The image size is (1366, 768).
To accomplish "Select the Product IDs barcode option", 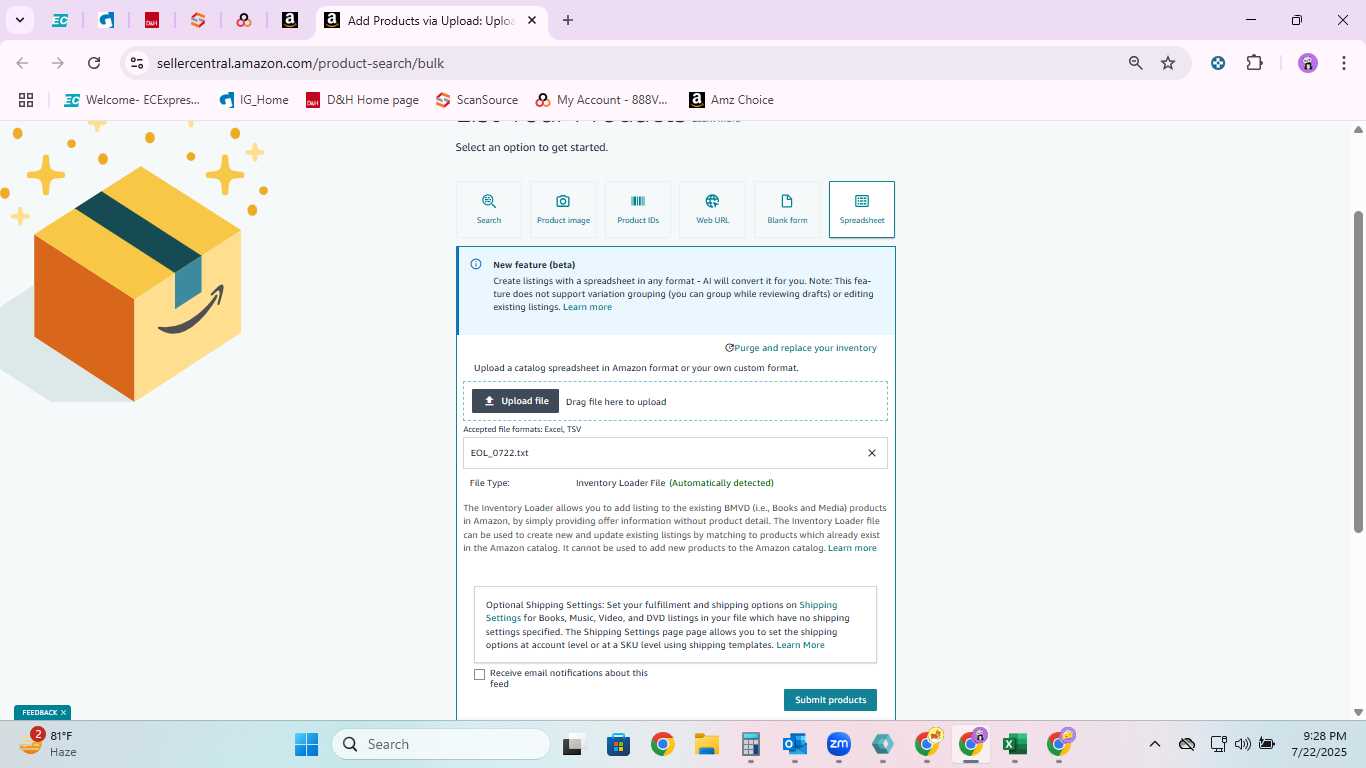I will click(x=638, y=209).
